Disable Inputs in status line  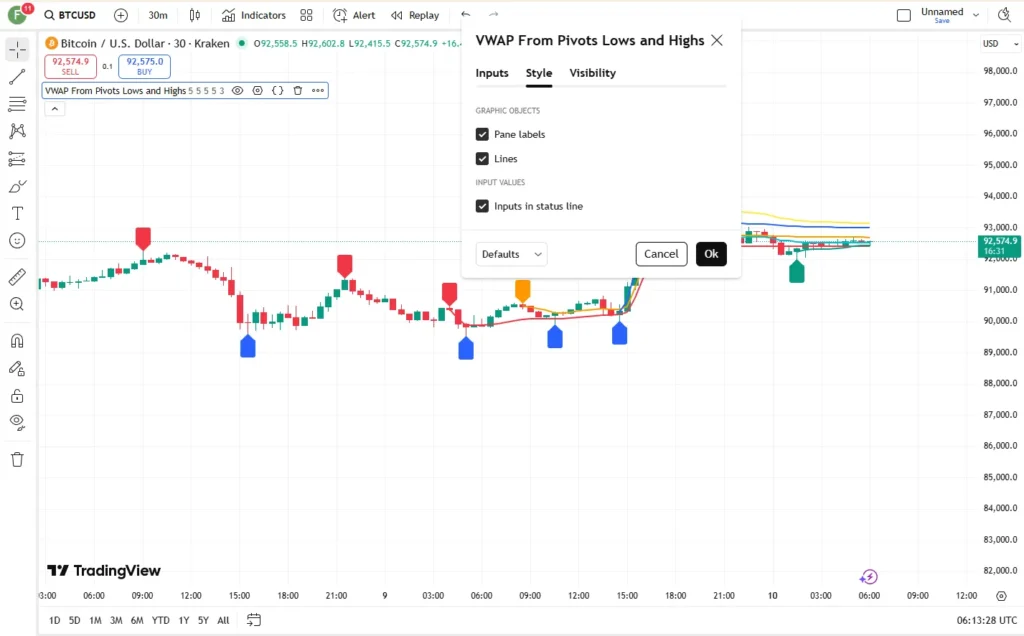pos(482,206)
